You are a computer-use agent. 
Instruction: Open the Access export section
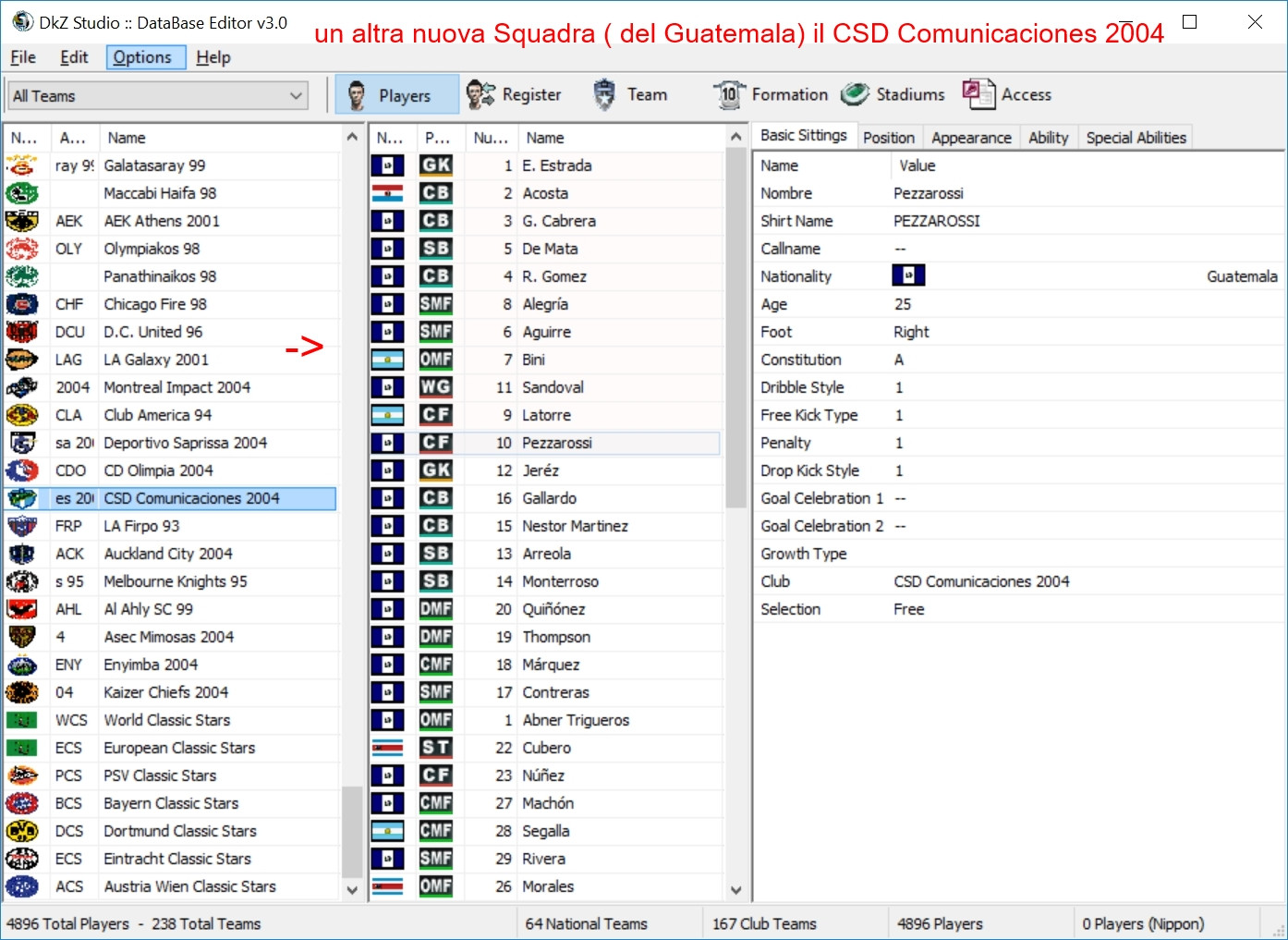click(1006, 95)
